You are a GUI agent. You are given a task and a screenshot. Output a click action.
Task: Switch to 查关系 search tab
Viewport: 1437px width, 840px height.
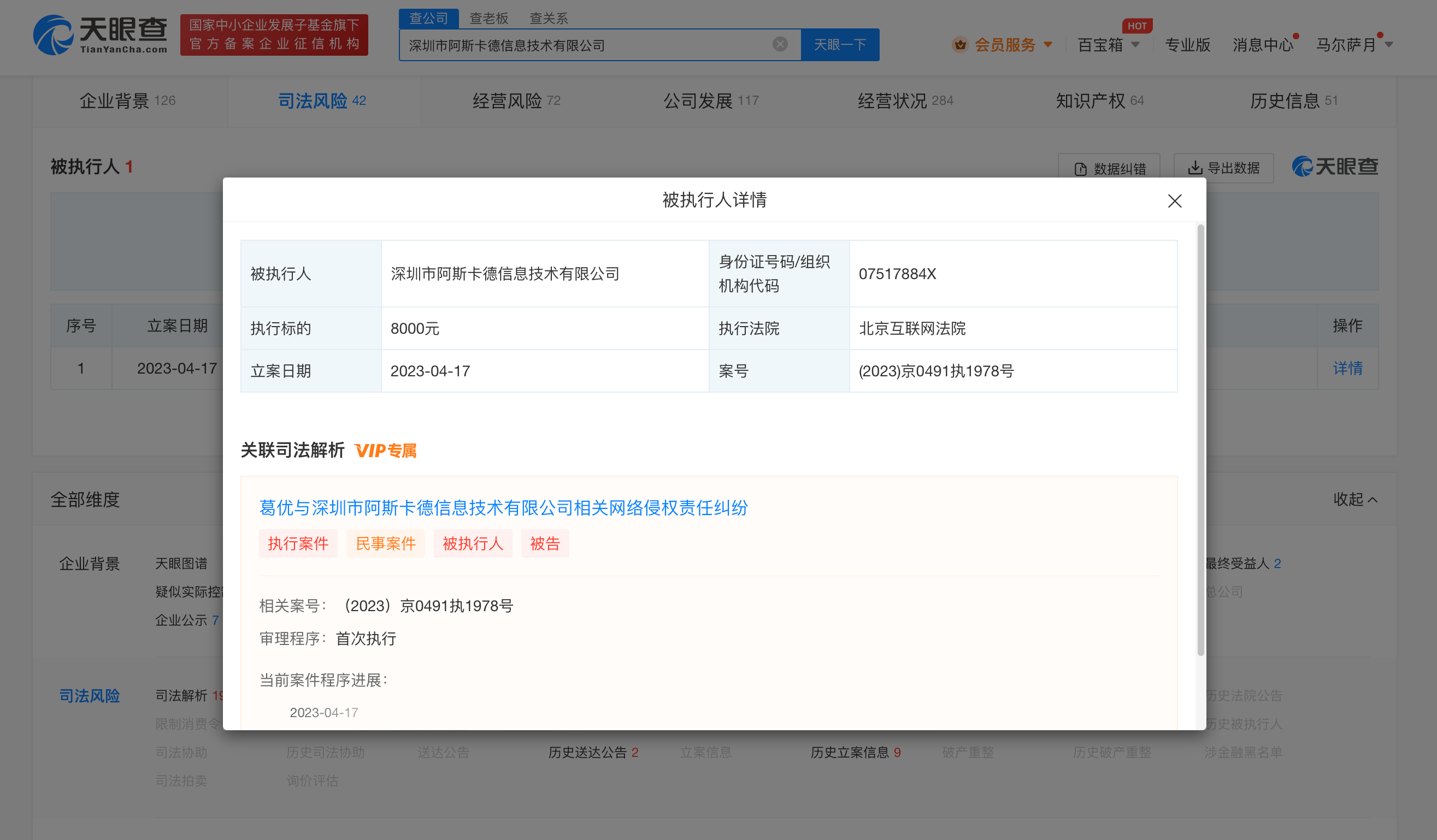tap(549, 18)
